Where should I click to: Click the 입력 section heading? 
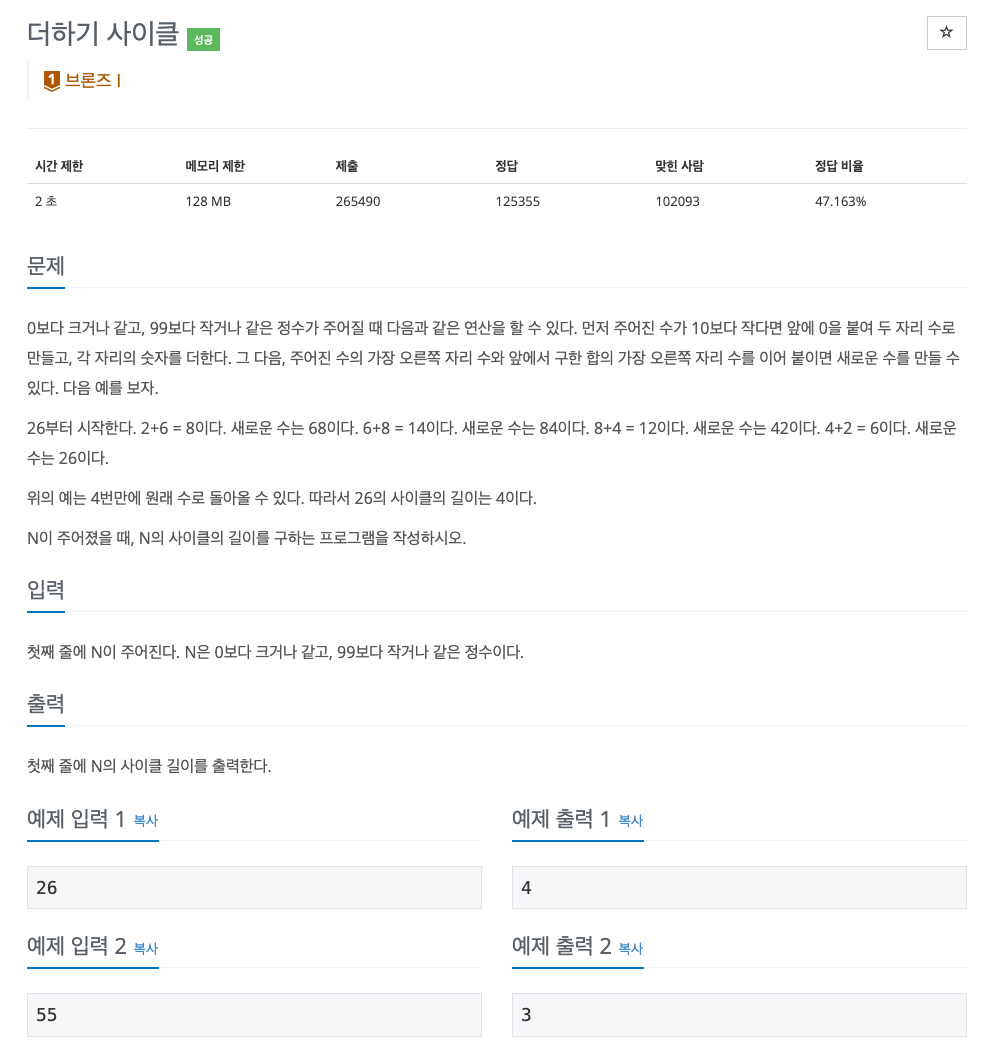46,590
